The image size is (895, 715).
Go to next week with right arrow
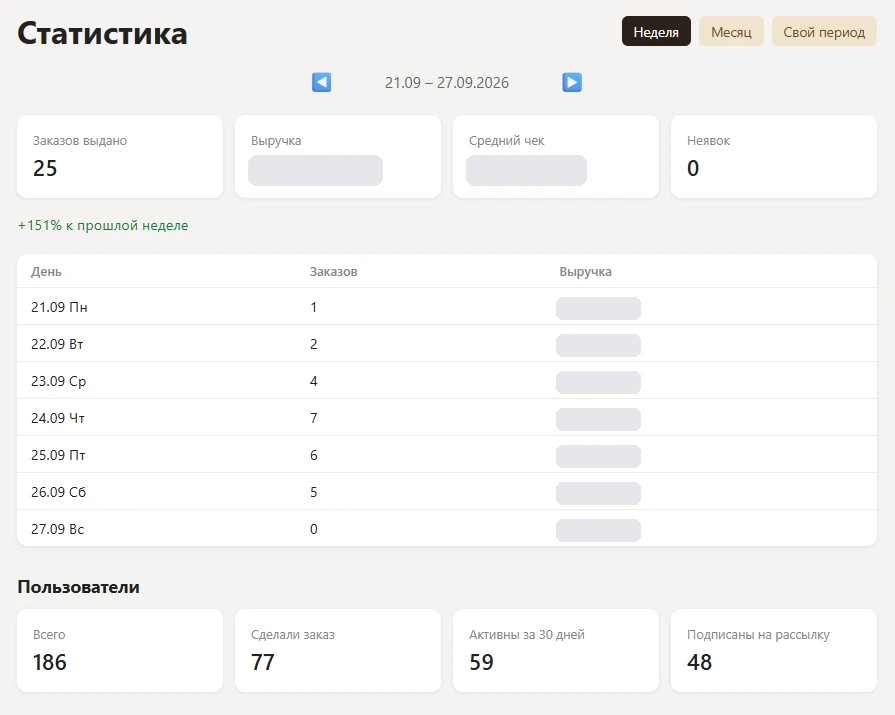(x=572, y=82)
